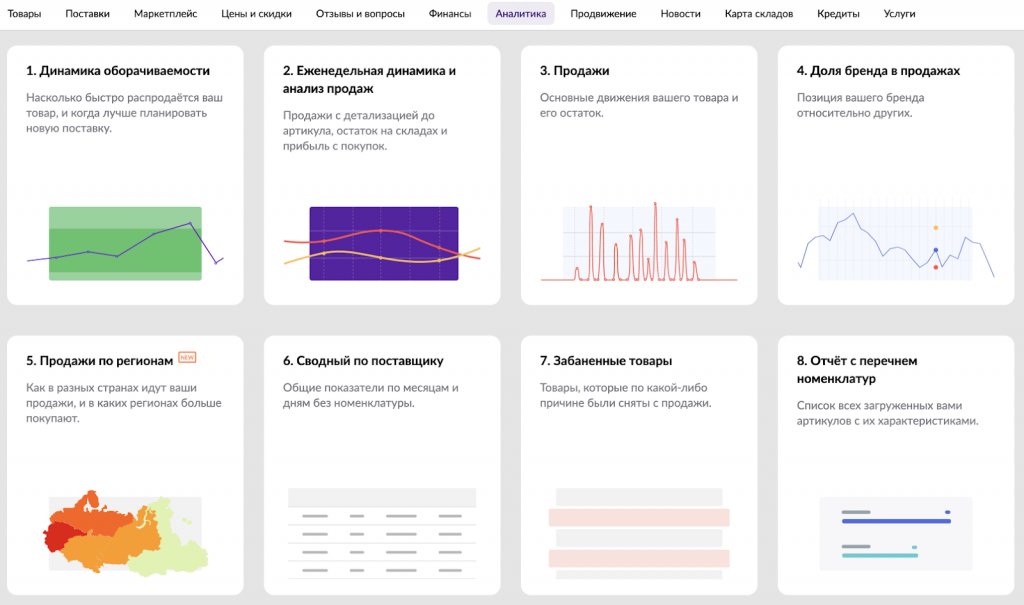Viewport: 1024px width, 605px height.
Task: Select the highlighted Аналитика tab
Action: pos(520,13)
